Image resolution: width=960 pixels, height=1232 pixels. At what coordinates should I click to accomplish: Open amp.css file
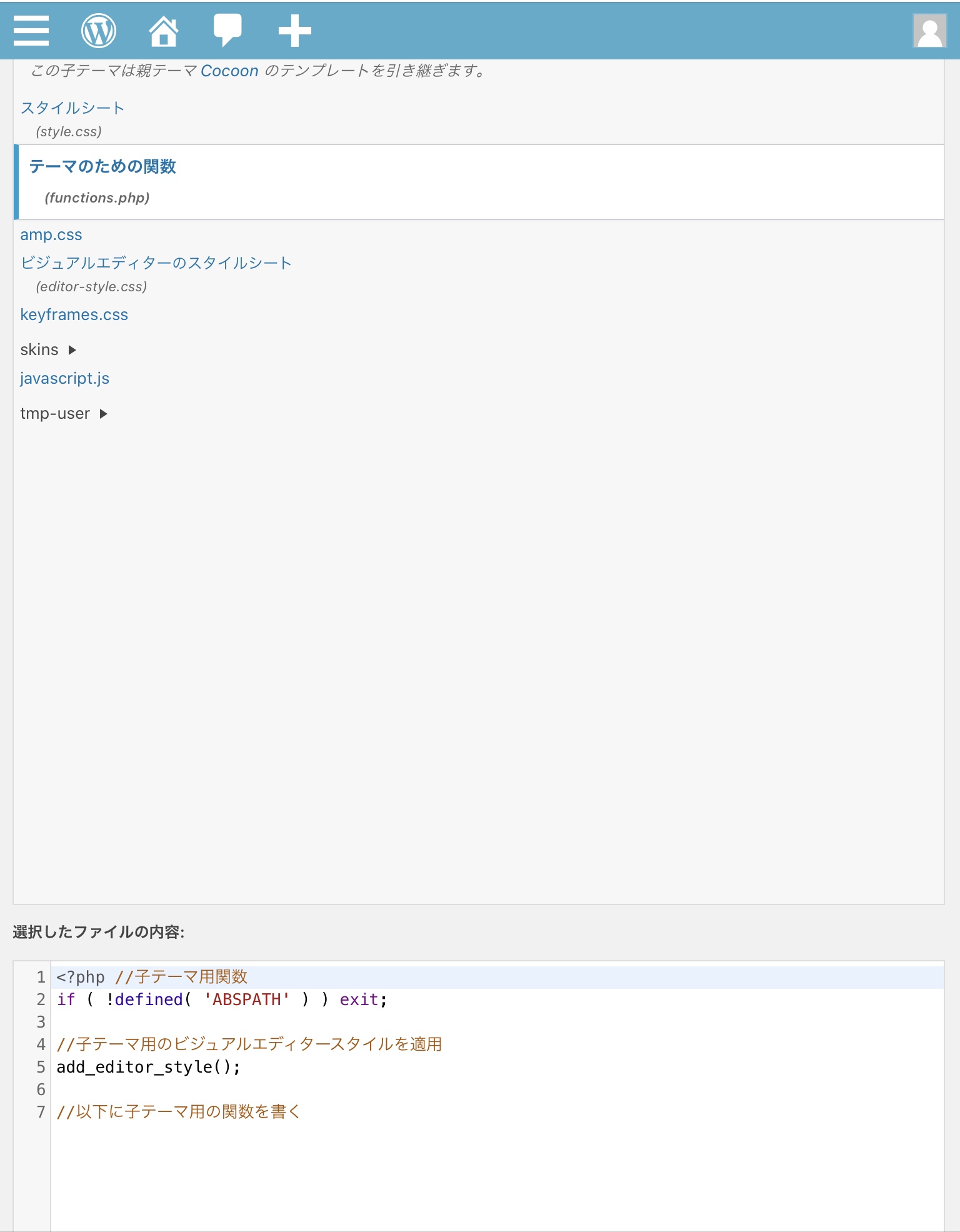pyautogui.click(x=51, y=235)
